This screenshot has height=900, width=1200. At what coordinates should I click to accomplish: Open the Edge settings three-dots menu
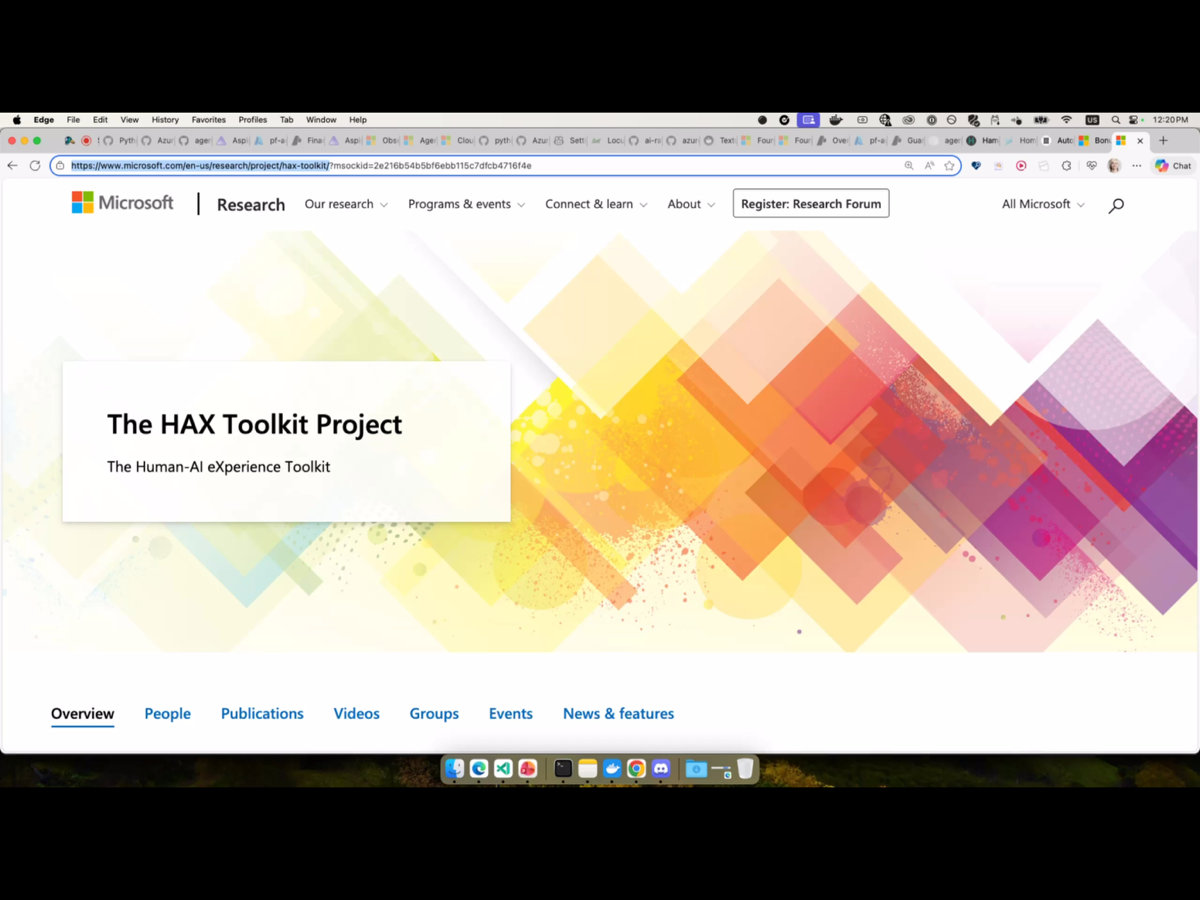[x=1137, y=166]
